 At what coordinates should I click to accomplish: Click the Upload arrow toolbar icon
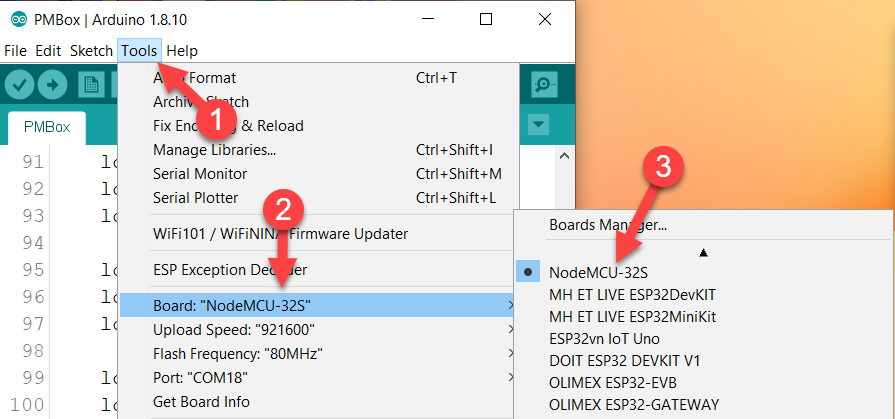tap(53, 85)
